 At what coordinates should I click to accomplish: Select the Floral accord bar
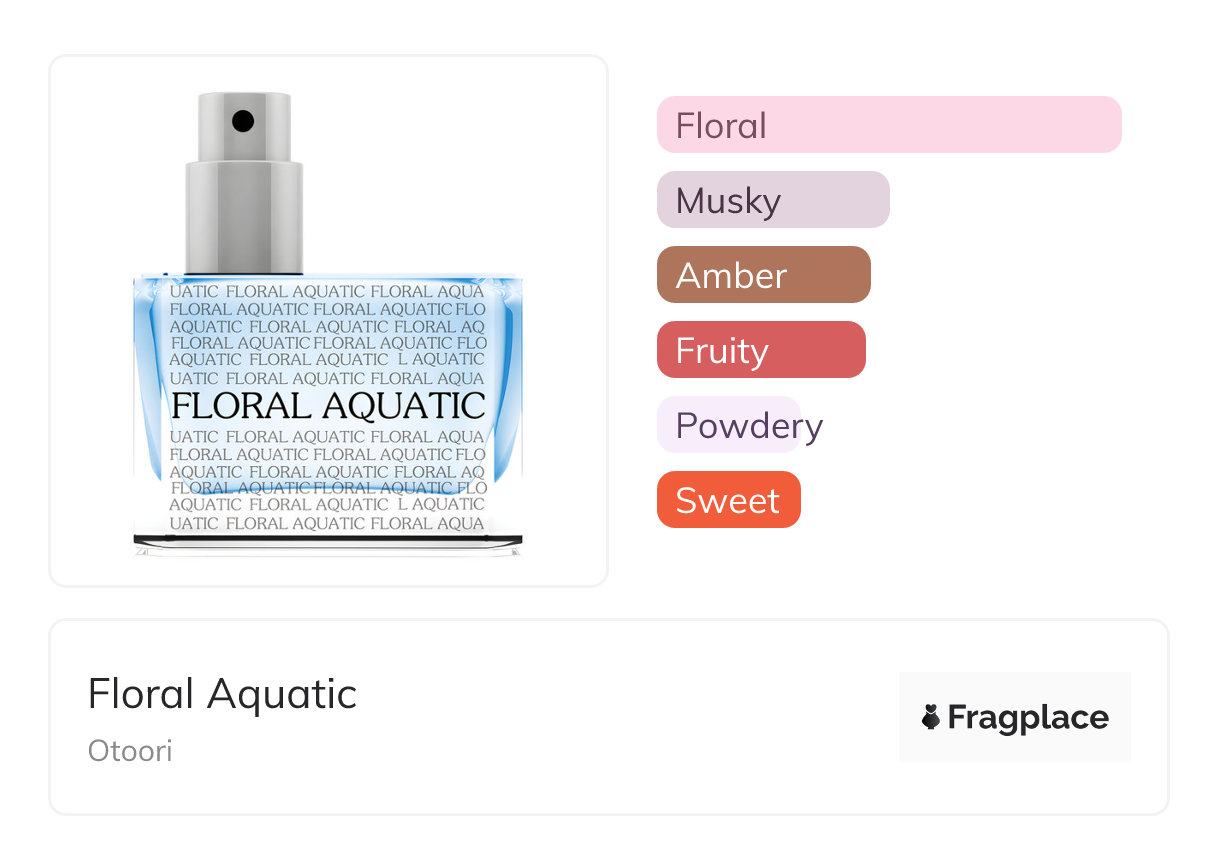pyautogui.click(x=888, y=125)
